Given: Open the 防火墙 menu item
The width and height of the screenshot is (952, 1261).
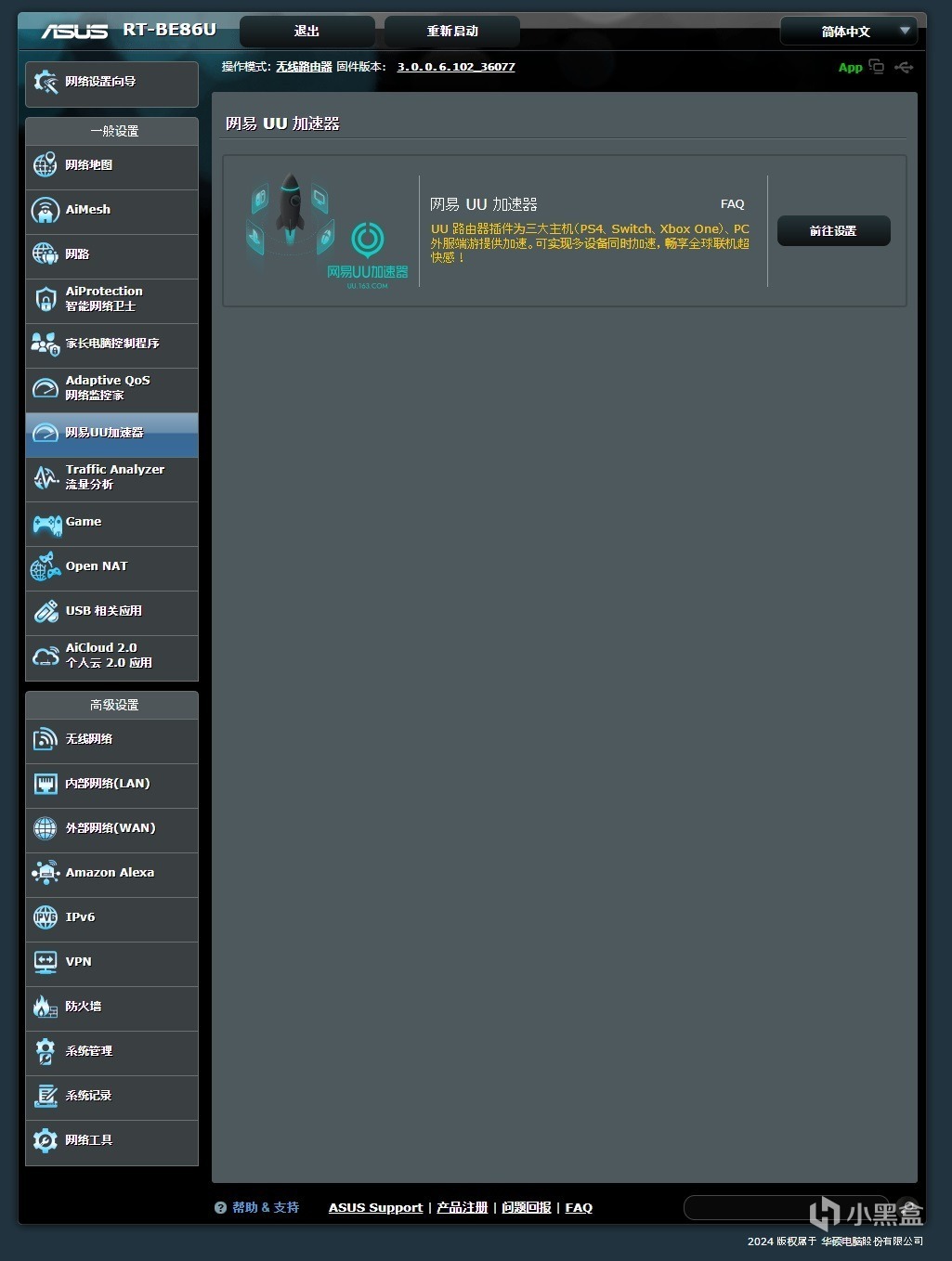Looking at the screenshot, I should coord(111,1007).
